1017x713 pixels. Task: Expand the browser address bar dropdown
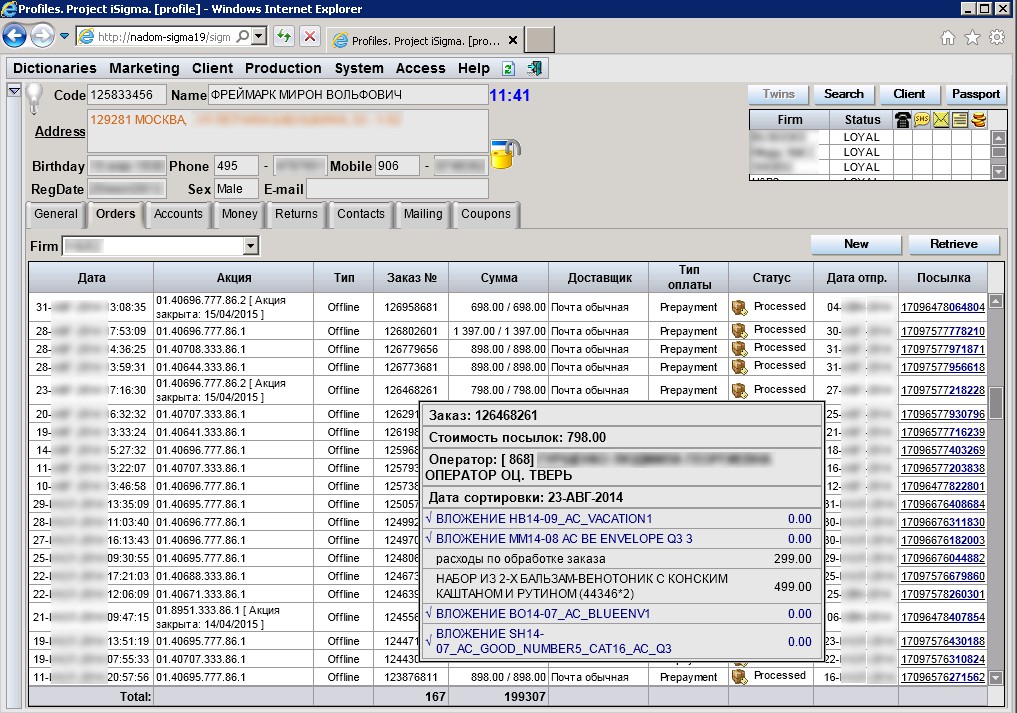coord(258,37)
